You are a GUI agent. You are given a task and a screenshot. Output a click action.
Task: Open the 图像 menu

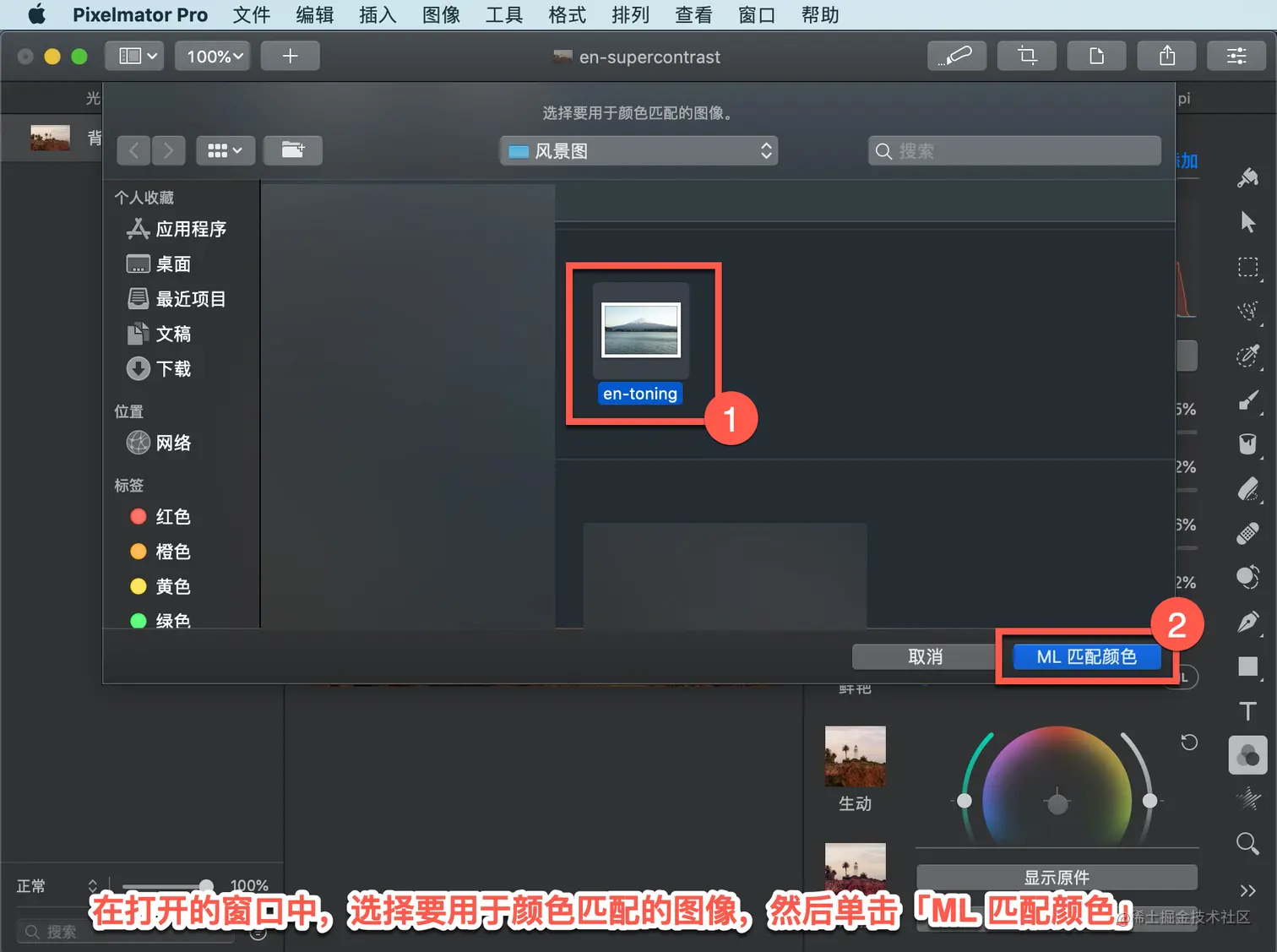[441, 15]
